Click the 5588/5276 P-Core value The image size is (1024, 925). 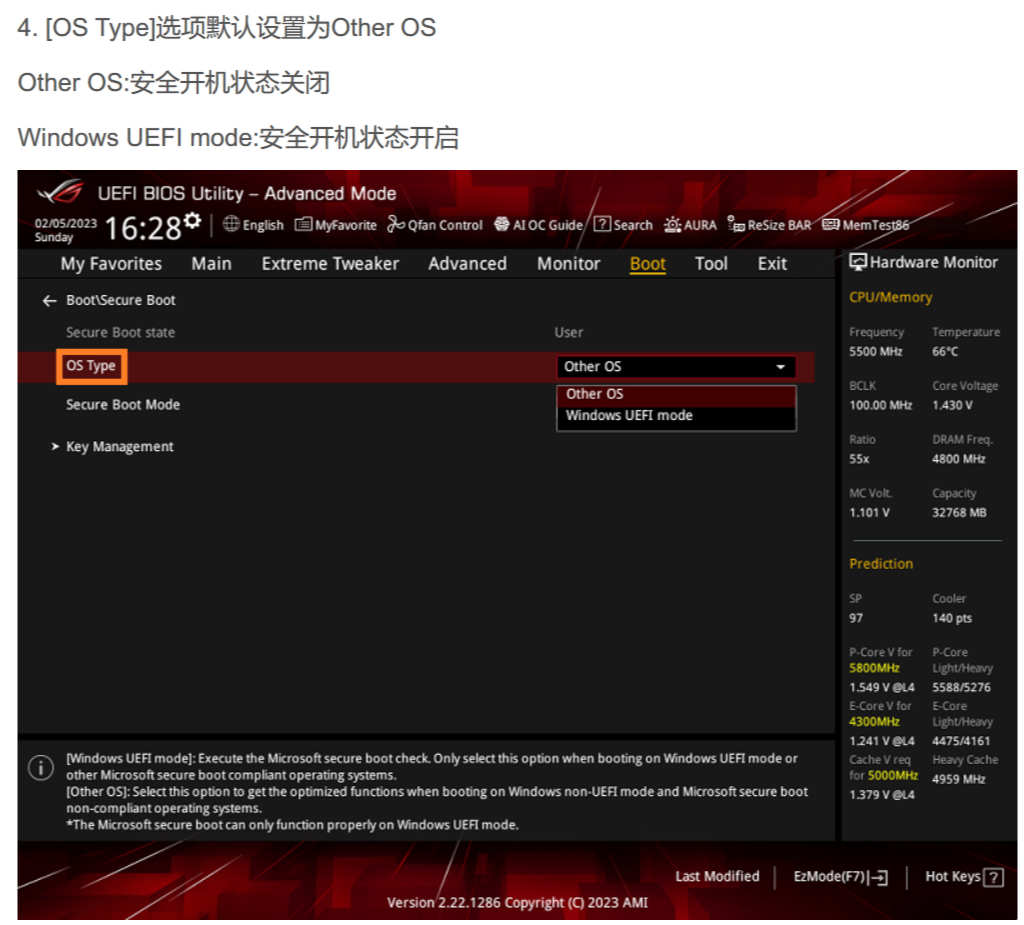[961, 687]
